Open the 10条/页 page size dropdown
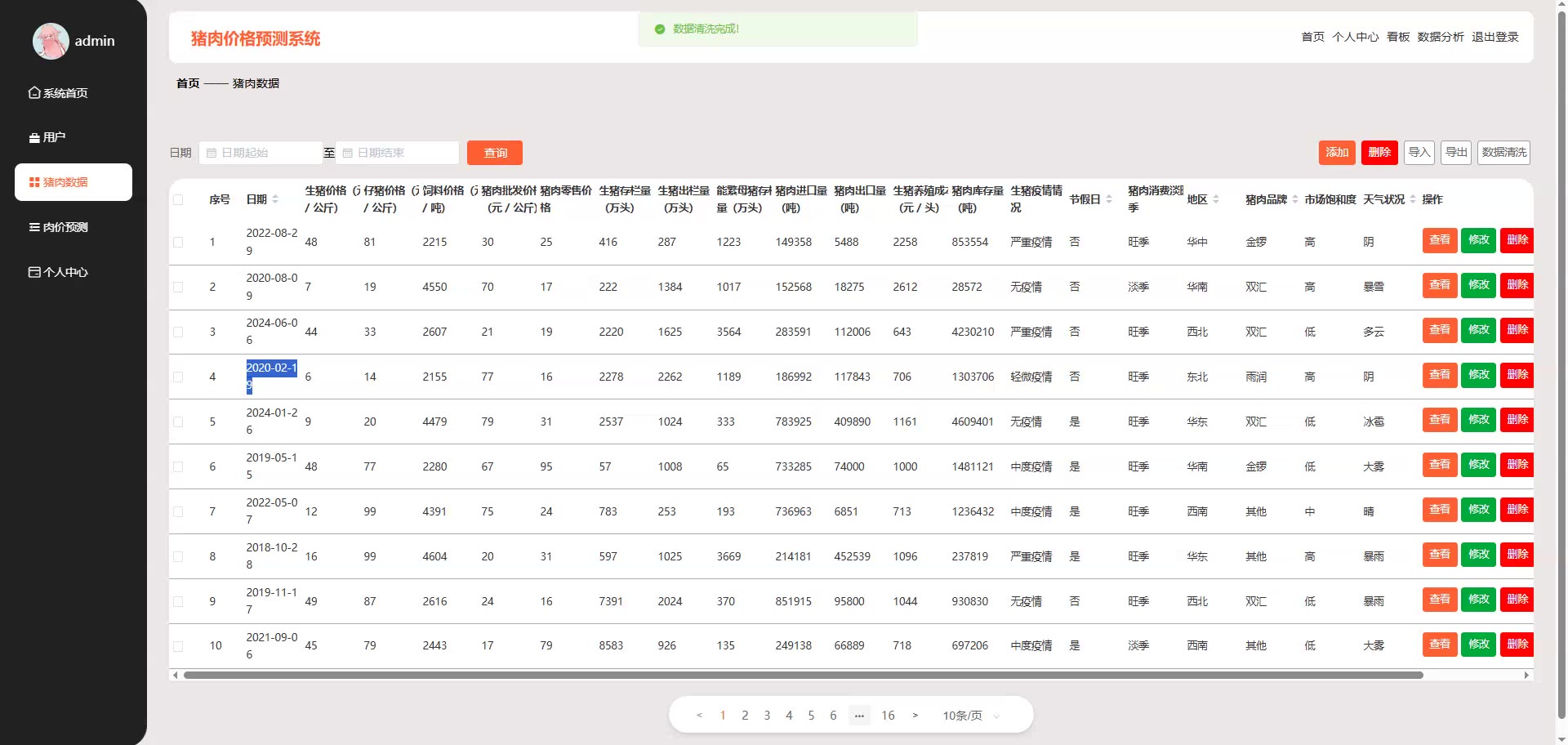The height and width of the screenshot is (745, 1568). coord(971,716)
